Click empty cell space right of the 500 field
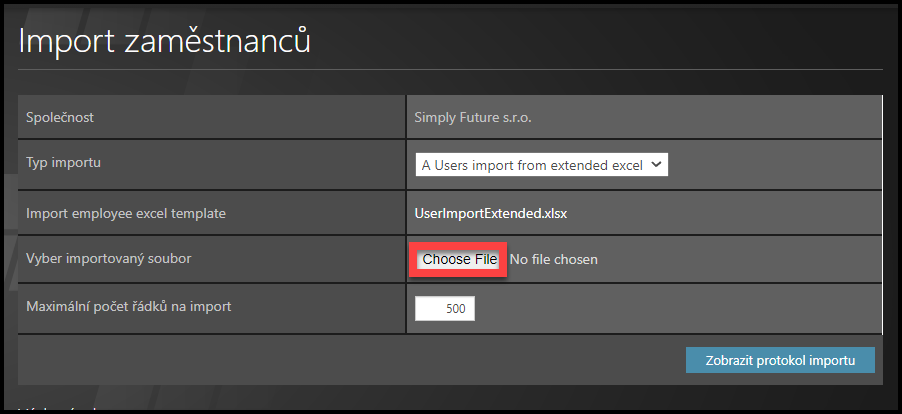902x414 pixels. [680, 309]
